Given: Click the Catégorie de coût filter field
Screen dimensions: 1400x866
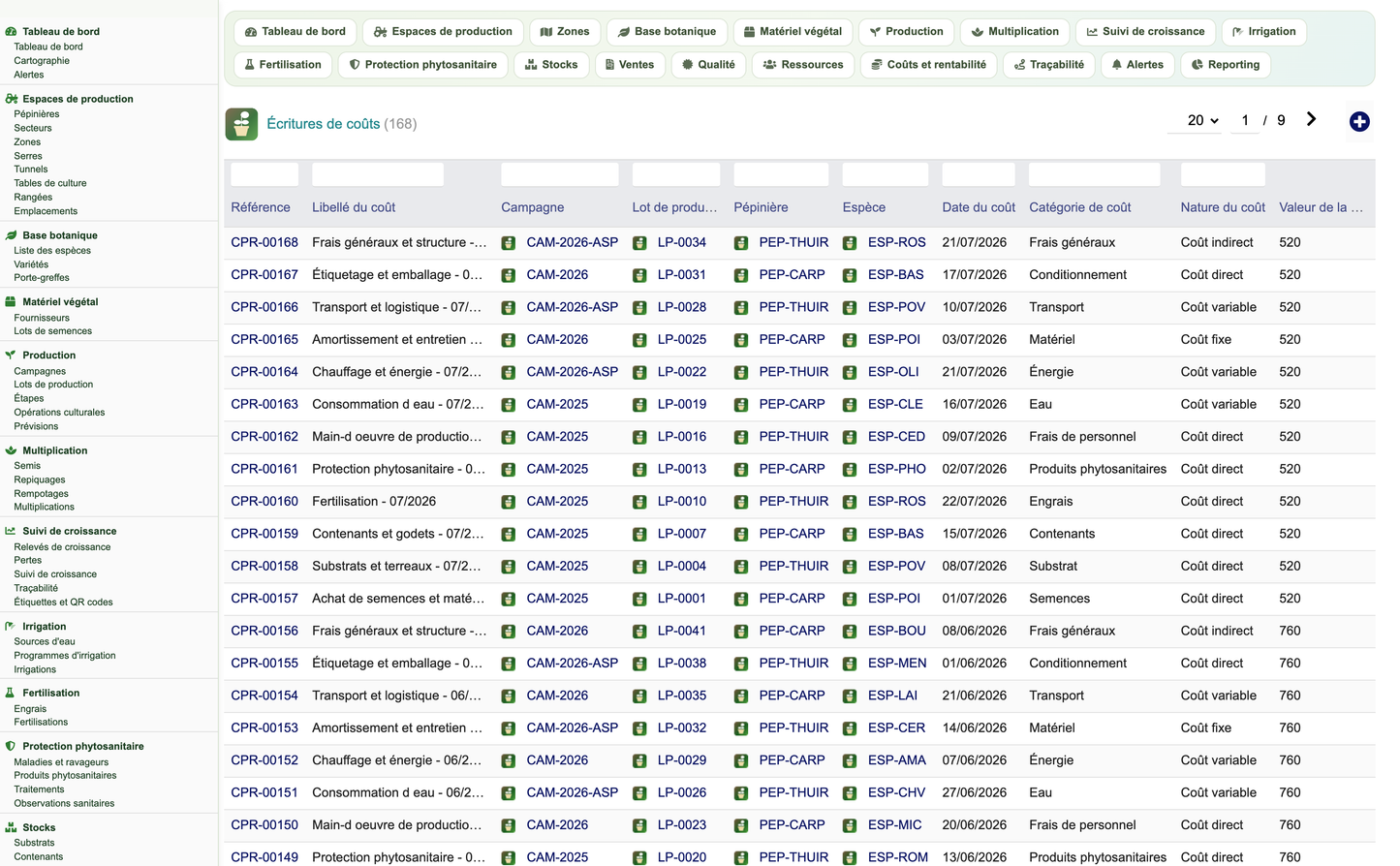Looking at the screenshot, I should (x=1094, y=174).
